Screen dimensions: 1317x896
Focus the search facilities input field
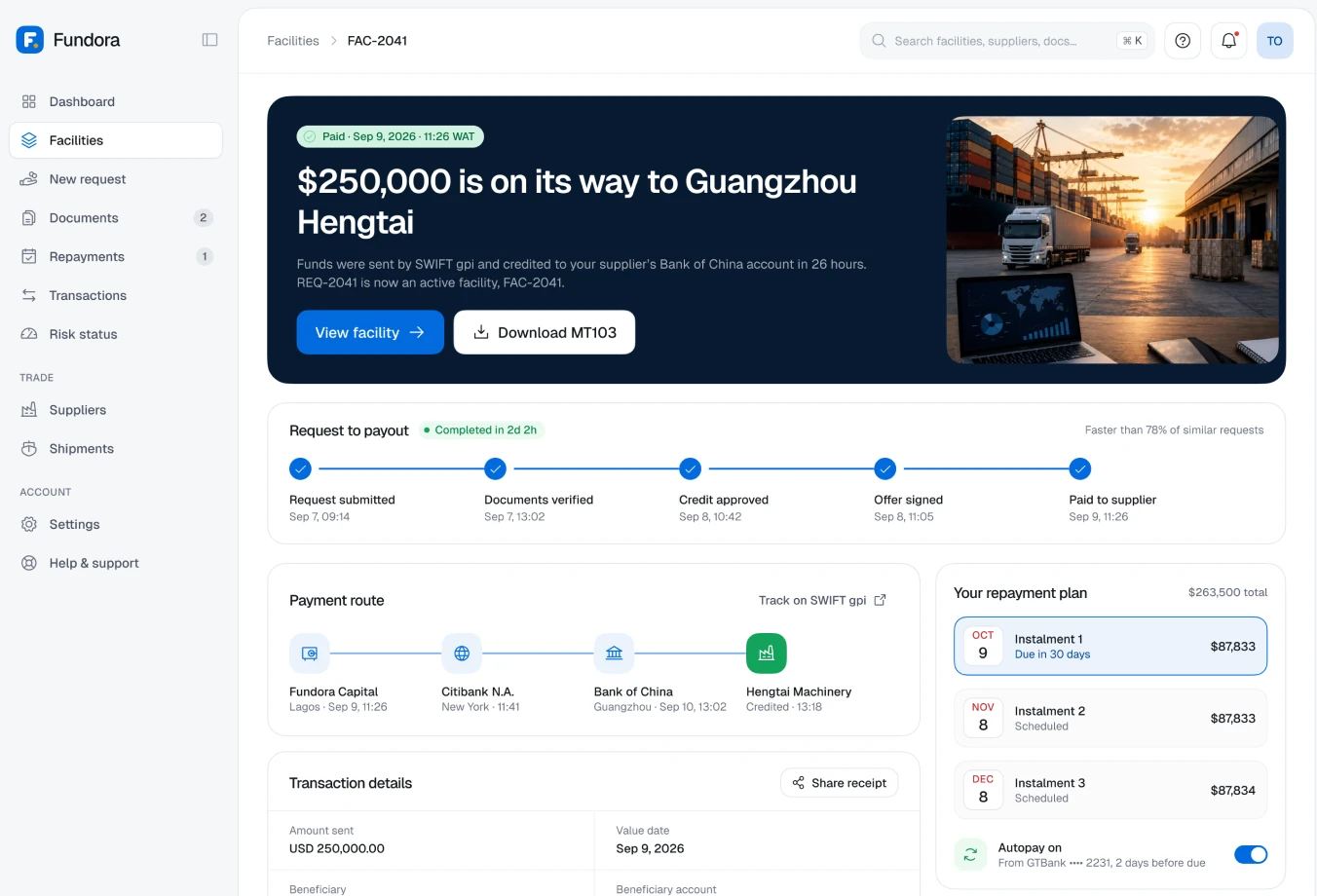pos(1007,41)
